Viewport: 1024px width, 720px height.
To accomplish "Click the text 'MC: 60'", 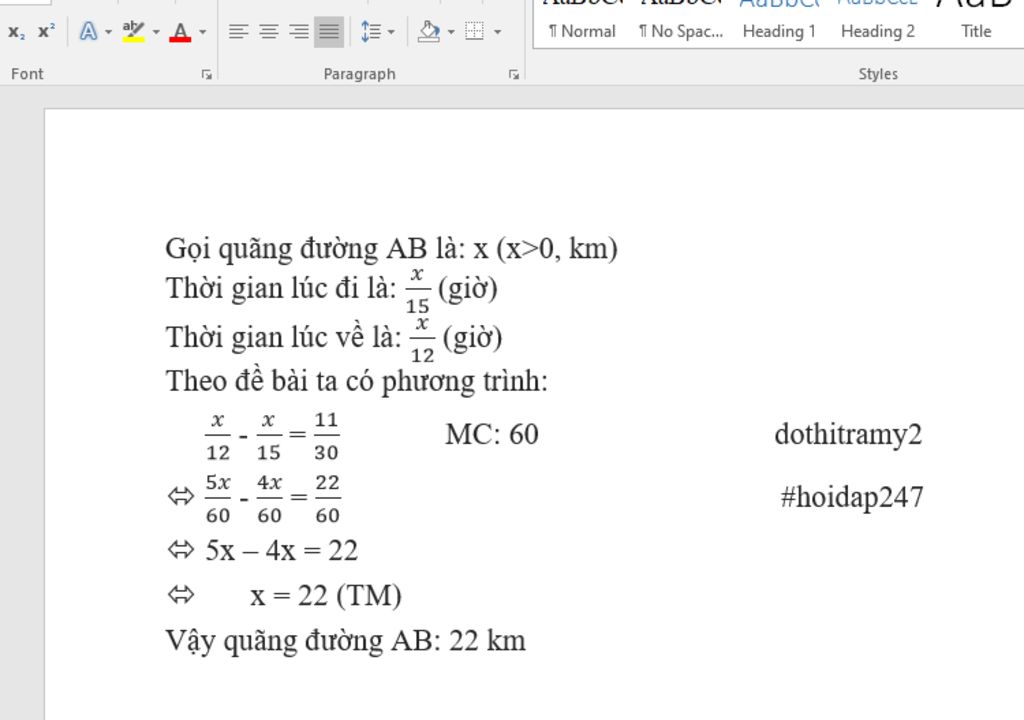I will click(492, 434).
